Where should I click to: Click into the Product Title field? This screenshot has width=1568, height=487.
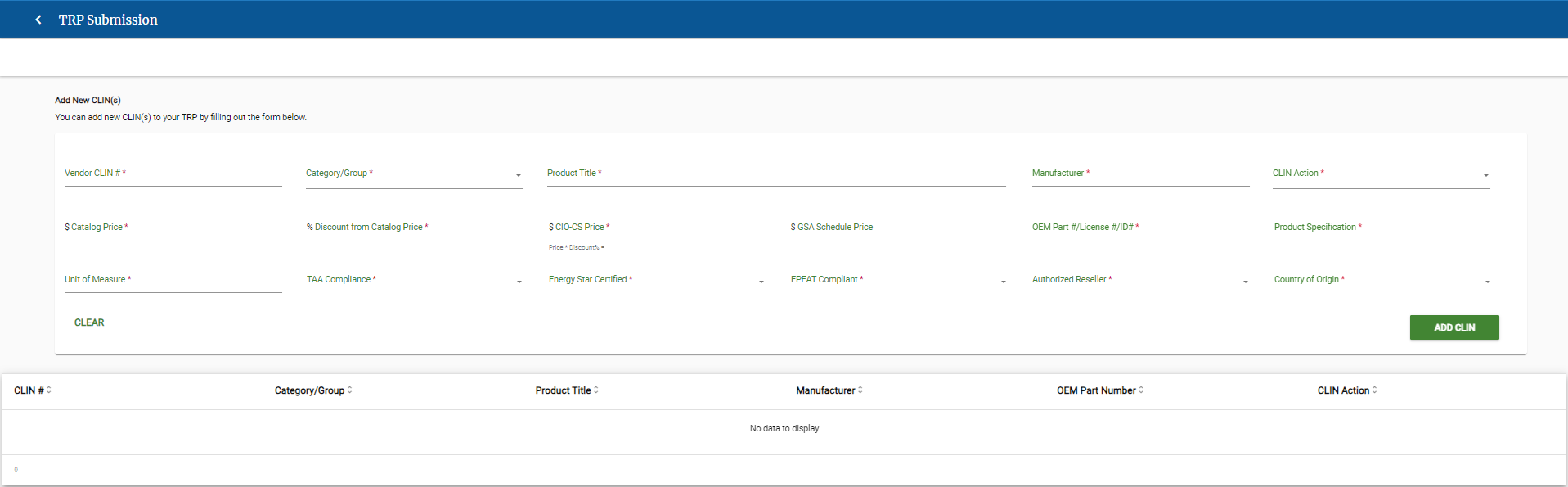tap(775, 174)
